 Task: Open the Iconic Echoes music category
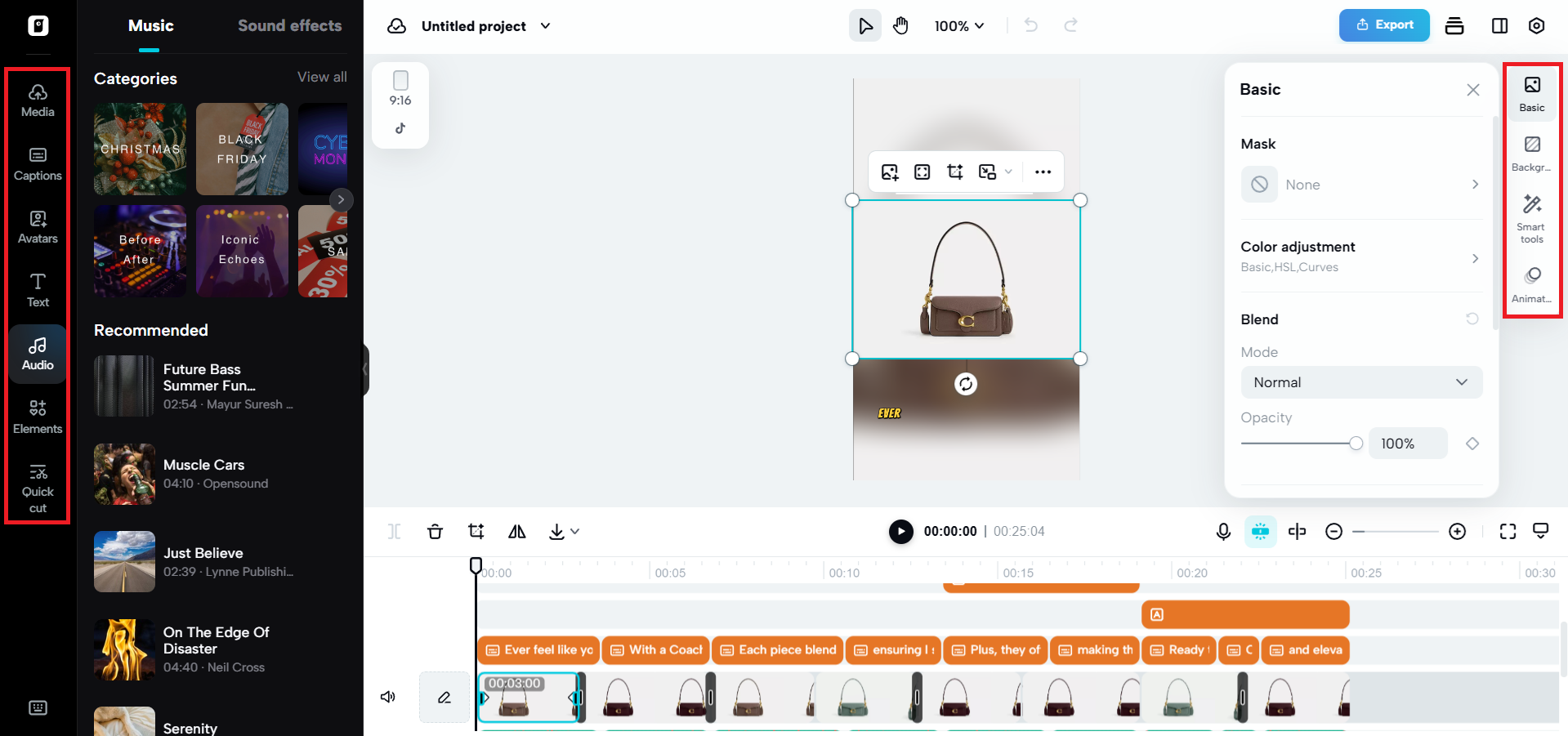[x=242, y=251]
